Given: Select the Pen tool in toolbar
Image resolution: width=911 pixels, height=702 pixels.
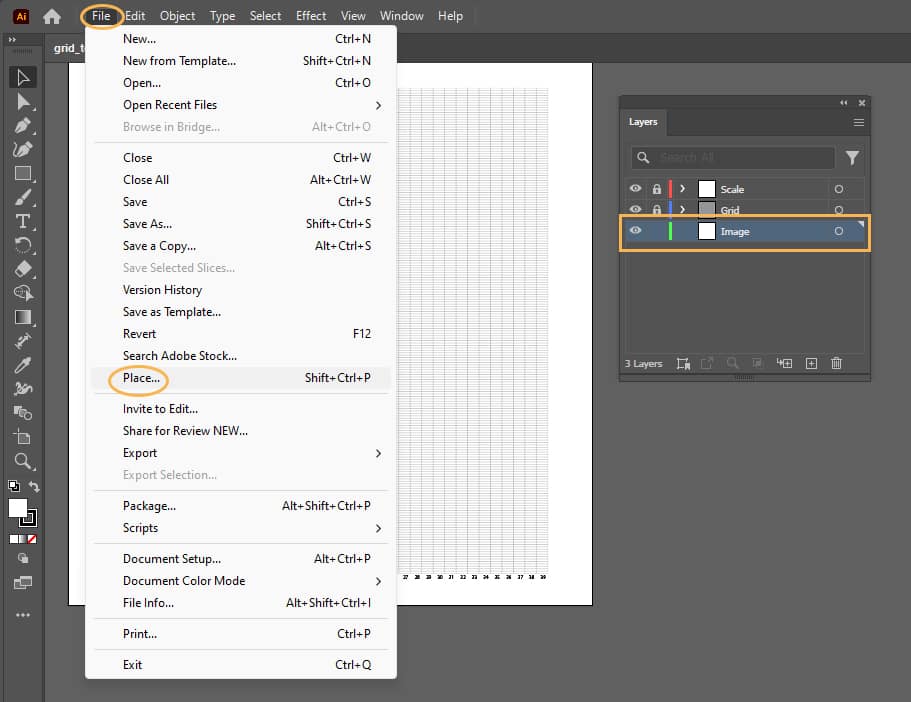Looking at the screenshot, I should click(23, 125).
